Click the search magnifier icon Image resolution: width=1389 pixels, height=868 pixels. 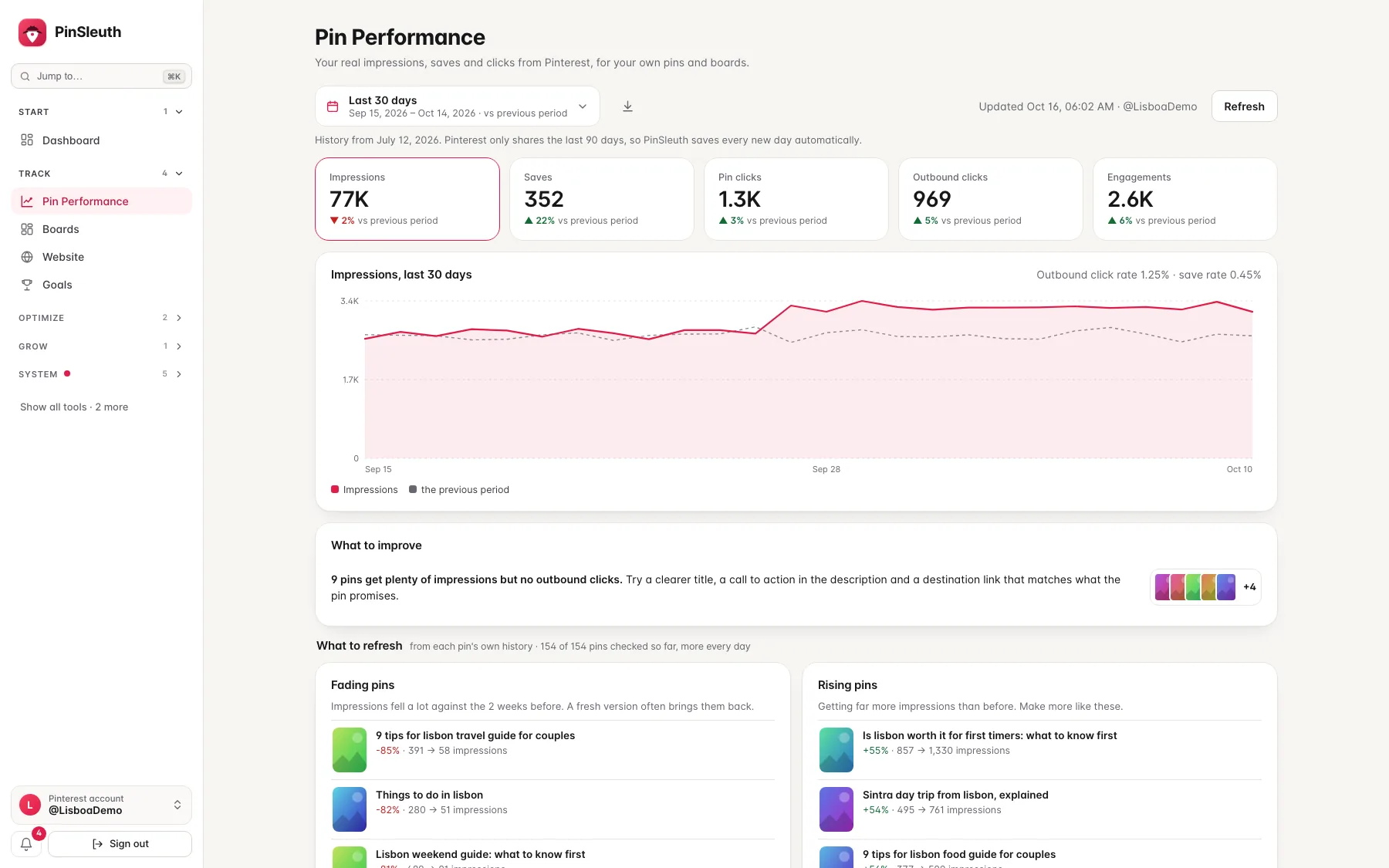(25, 76)
